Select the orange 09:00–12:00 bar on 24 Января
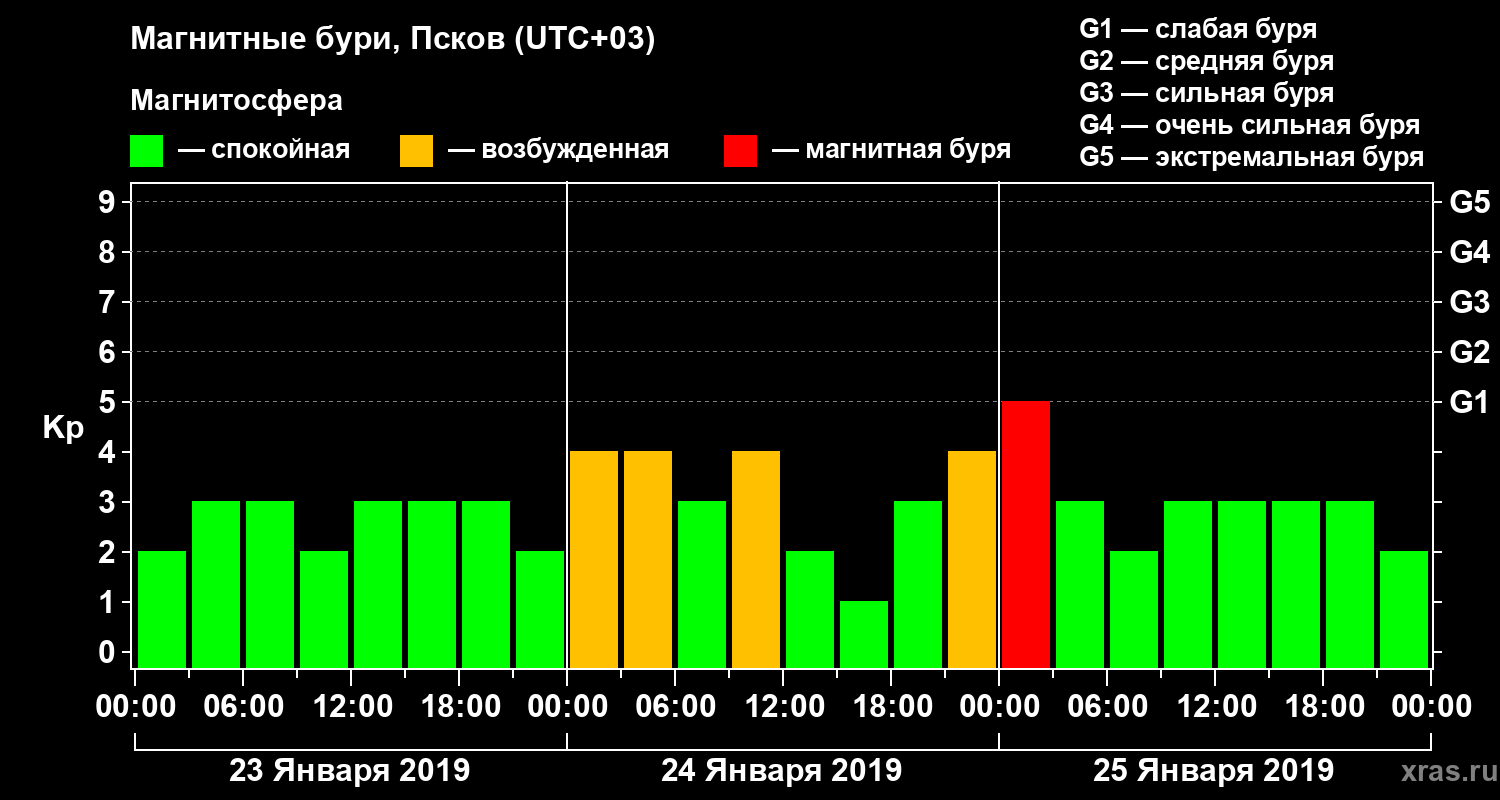 pyautogui.click(x=756, y=559)
